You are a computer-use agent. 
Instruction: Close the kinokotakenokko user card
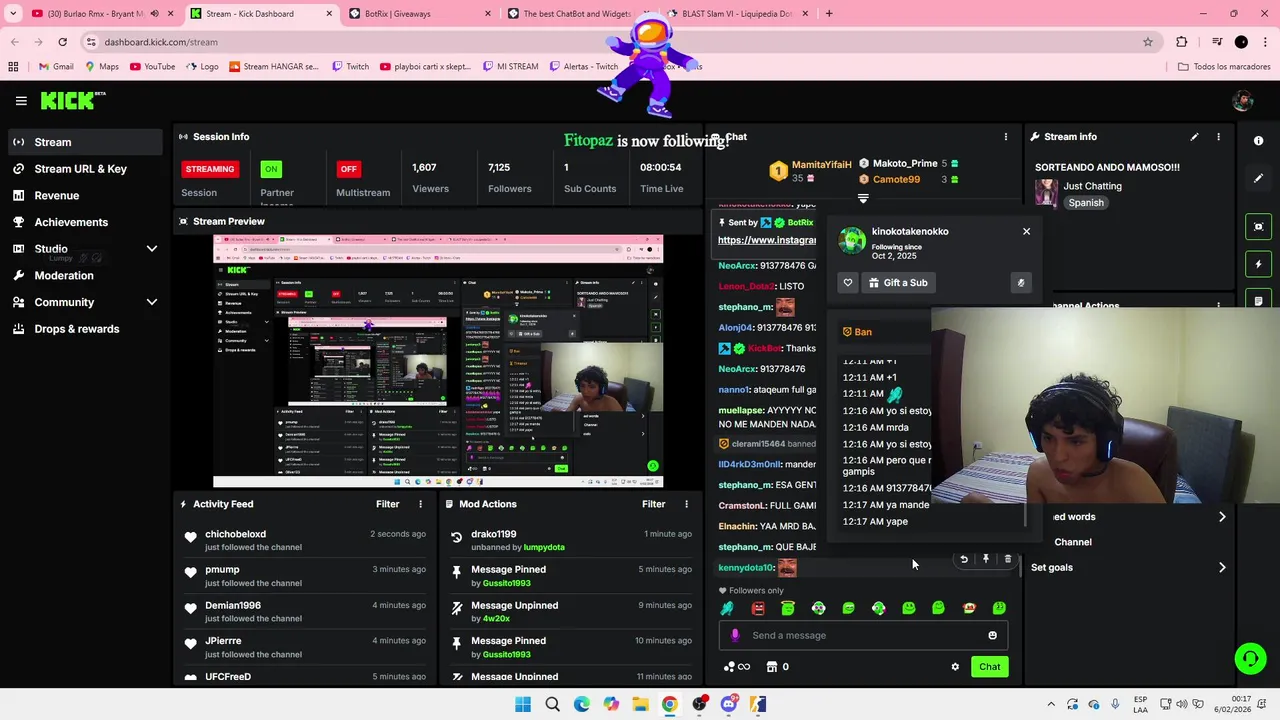(1026, 231)
